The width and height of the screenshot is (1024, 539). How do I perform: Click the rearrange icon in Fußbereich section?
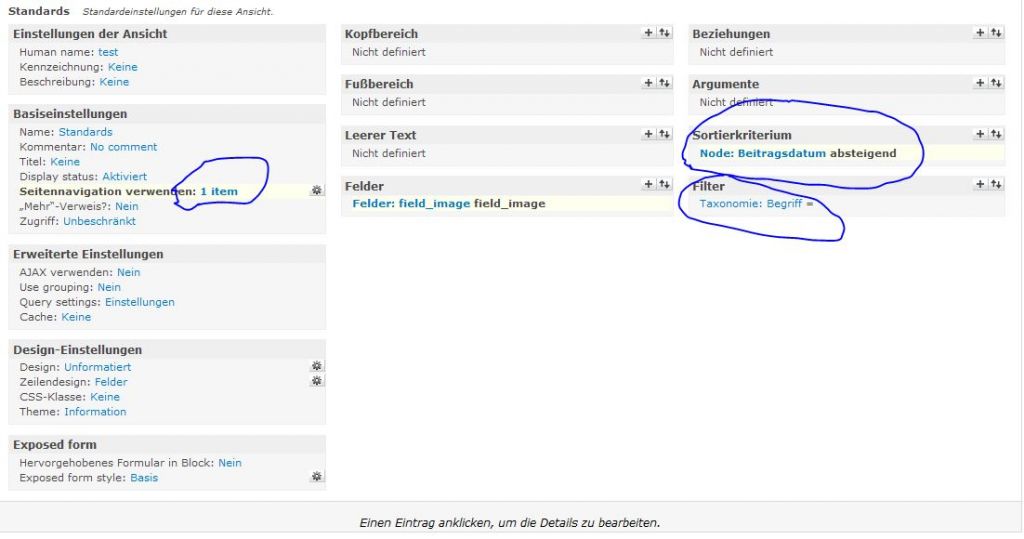coord(664,83)
